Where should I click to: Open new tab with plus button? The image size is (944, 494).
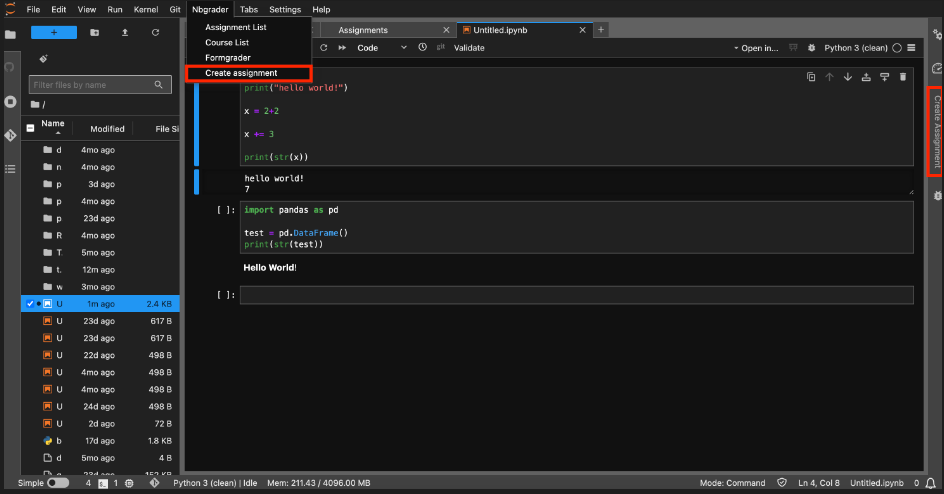point(601,29)
